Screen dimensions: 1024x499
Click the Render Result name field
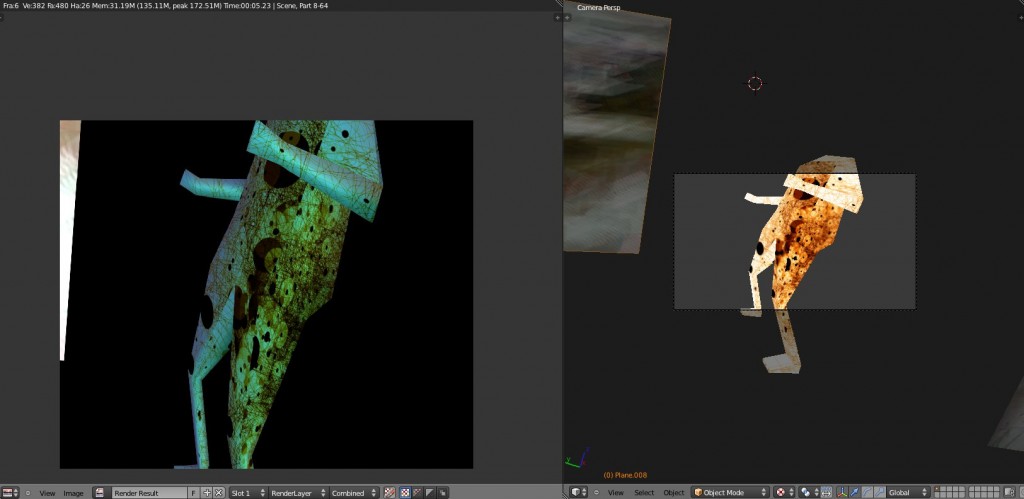[150, 493]
